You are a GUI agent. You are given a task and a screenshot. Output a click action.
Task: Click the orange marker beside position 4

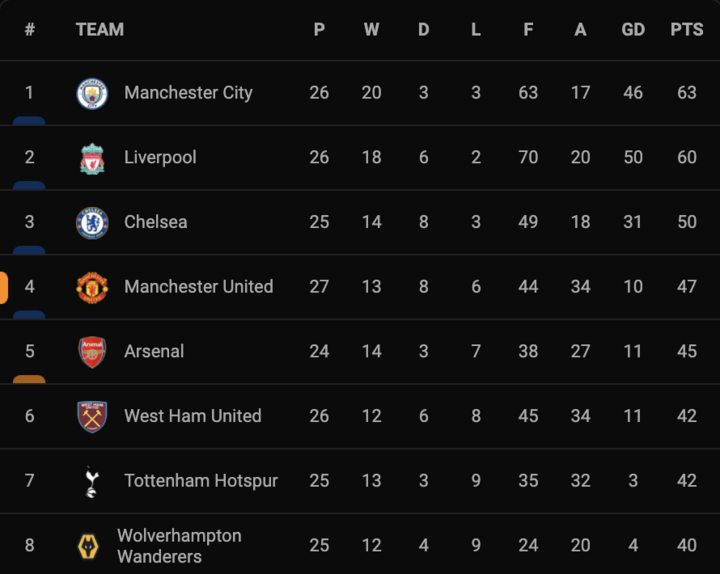[x=3, y=287]
